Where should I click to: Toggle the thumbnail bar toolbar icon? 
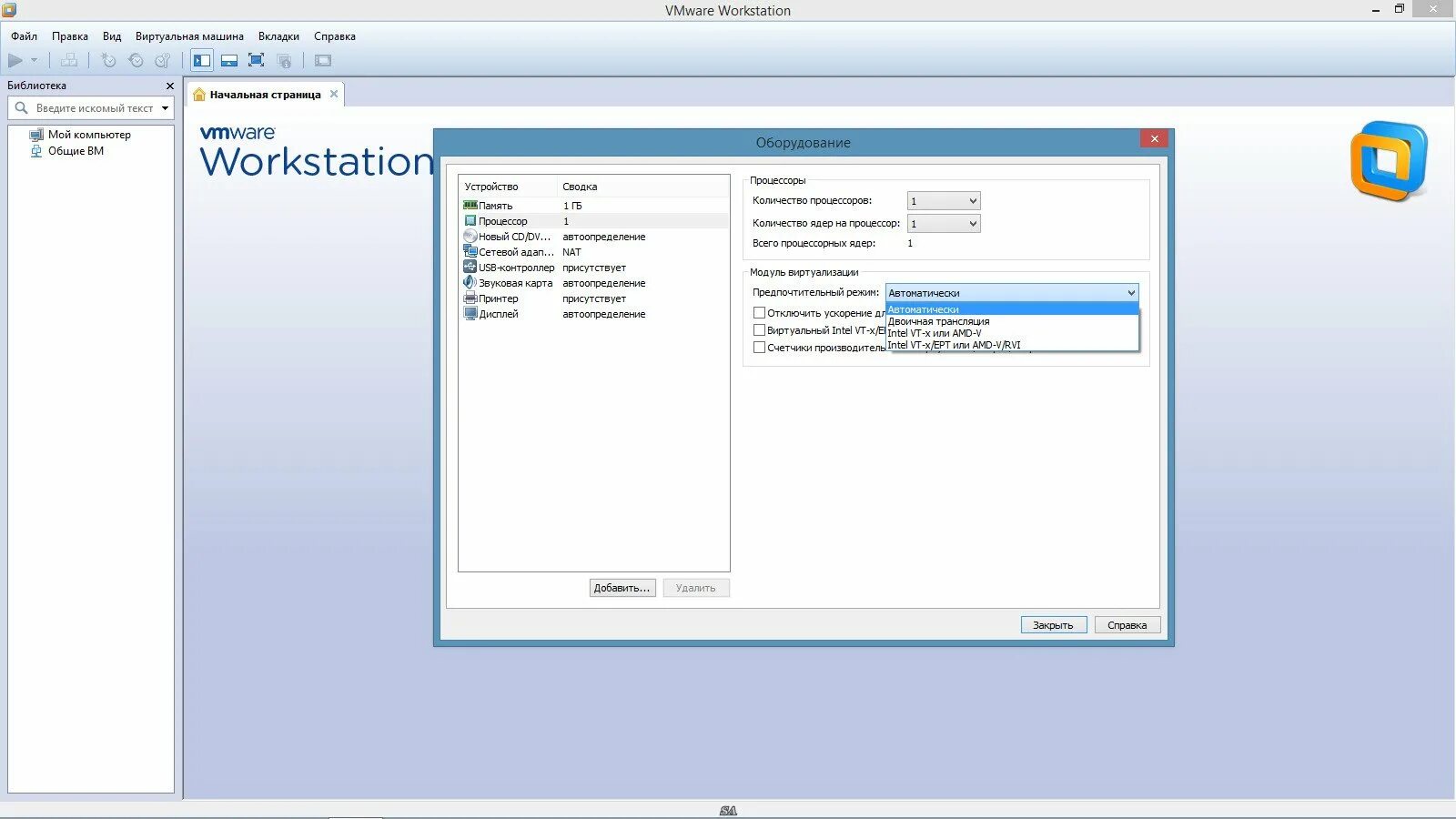point(229,60)
